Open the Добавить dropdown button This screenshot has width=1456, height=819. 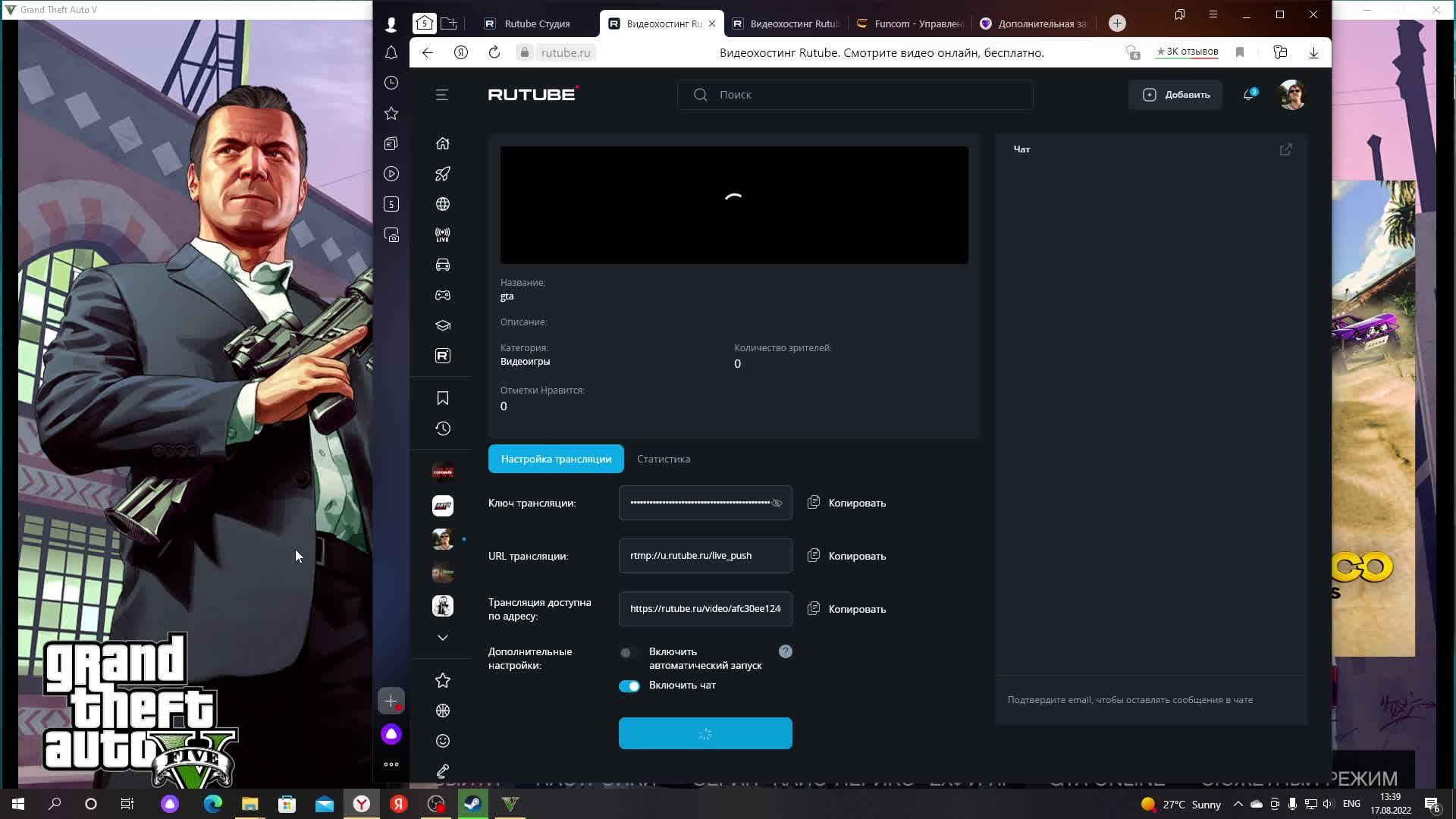tap(1175, 95)
